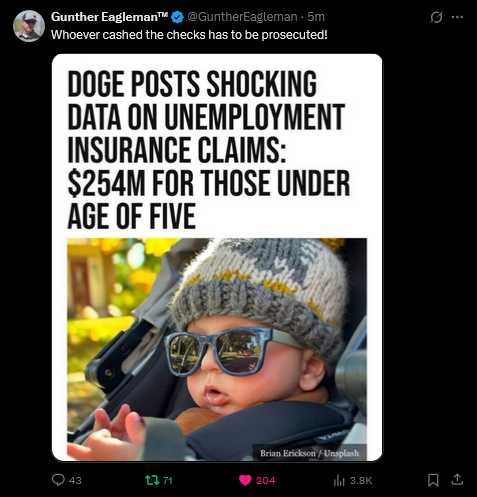Click the Gunther Eagleman display name
477x497 pixels.
click(x=109, y=17)
